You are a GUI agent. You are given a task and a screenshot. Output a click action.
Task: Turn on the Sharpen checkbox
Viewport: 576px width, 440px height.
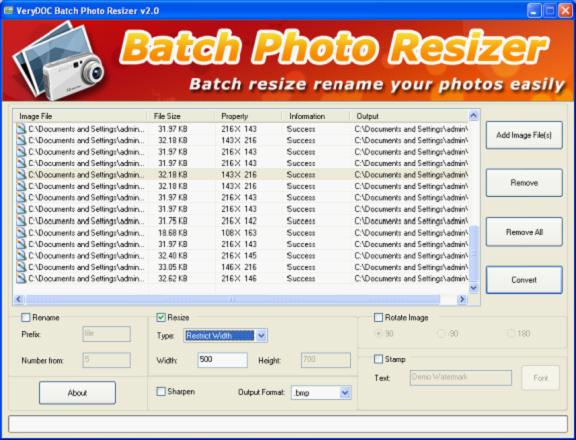click(161, 392)
